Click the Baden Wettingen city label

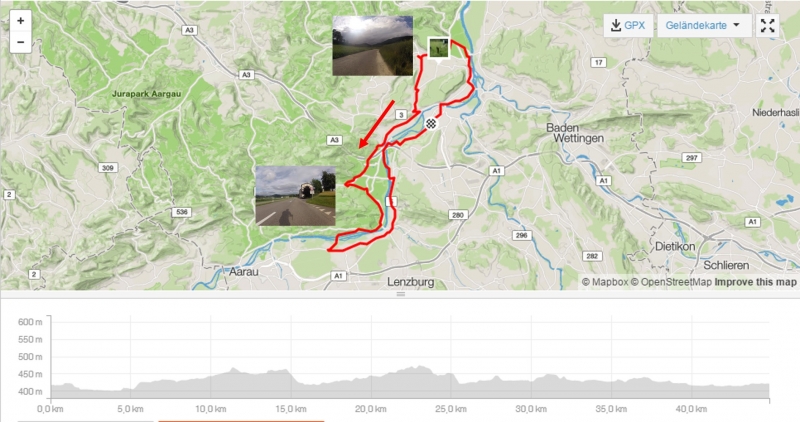(576, 133)
